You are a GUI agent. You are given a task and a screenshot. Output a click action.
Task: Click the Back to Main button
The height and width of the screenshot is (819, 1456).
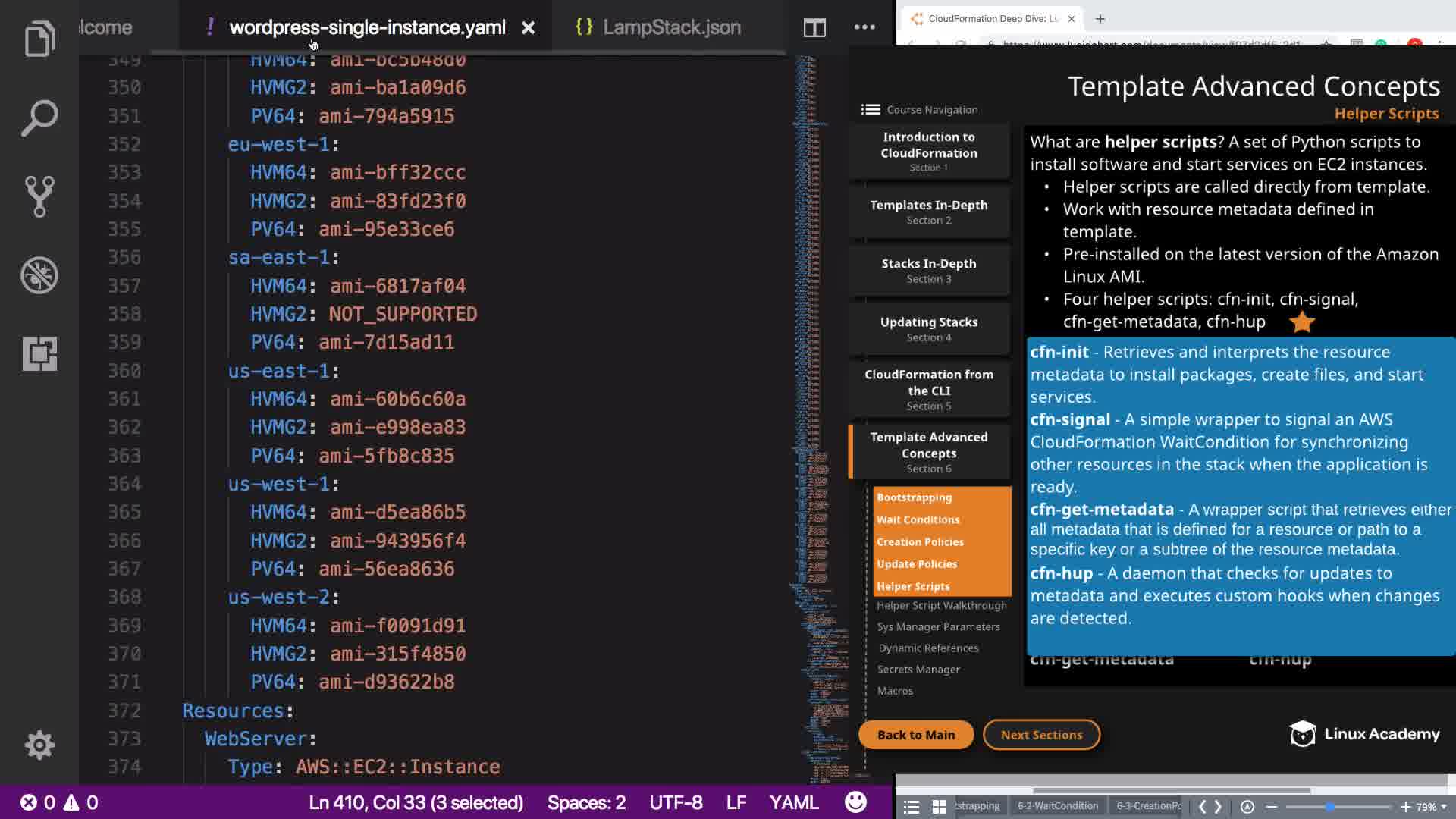(915, 735)
